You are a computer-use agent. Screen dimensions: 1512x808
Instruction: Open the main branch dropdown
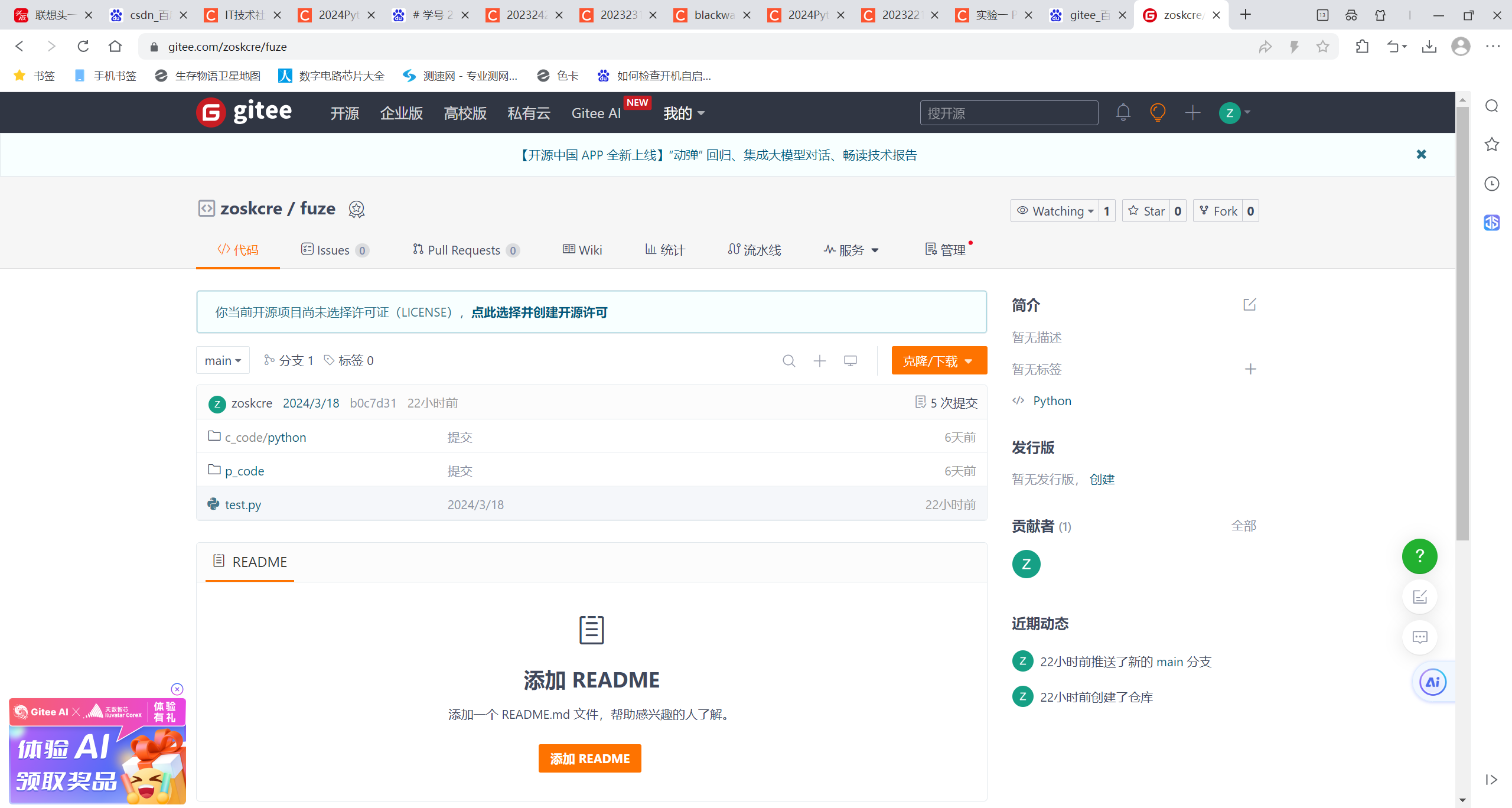[x=223, y=360]
